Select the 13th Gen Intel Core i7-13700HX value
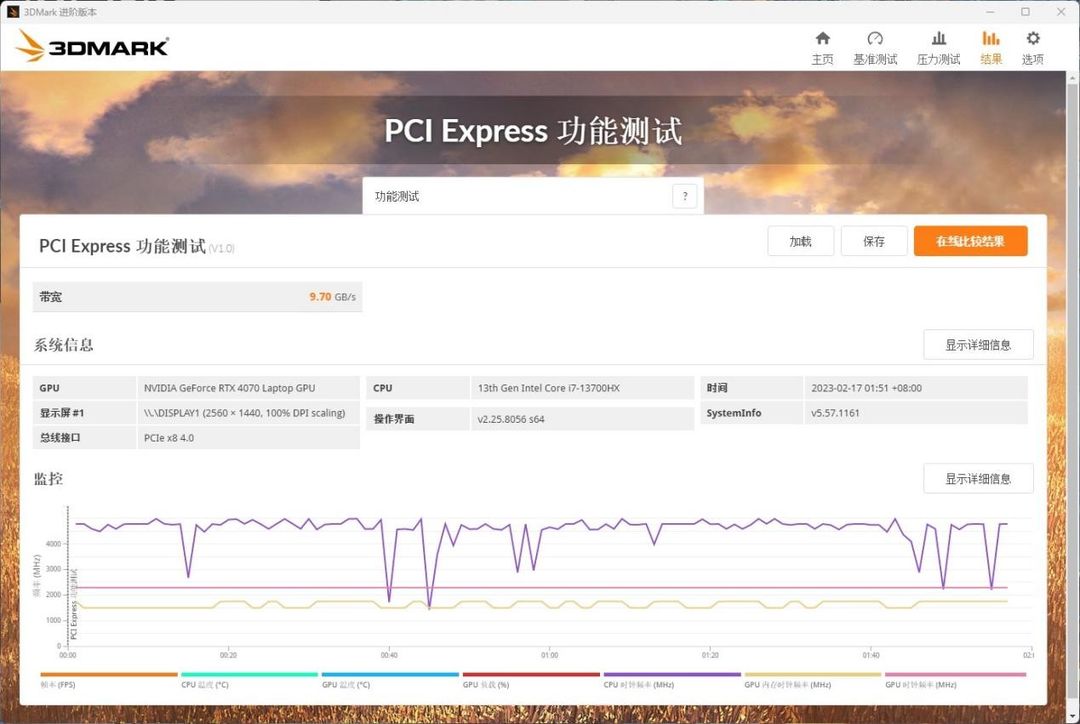Screen dimensions: 1080x724 tap(548, 388)
